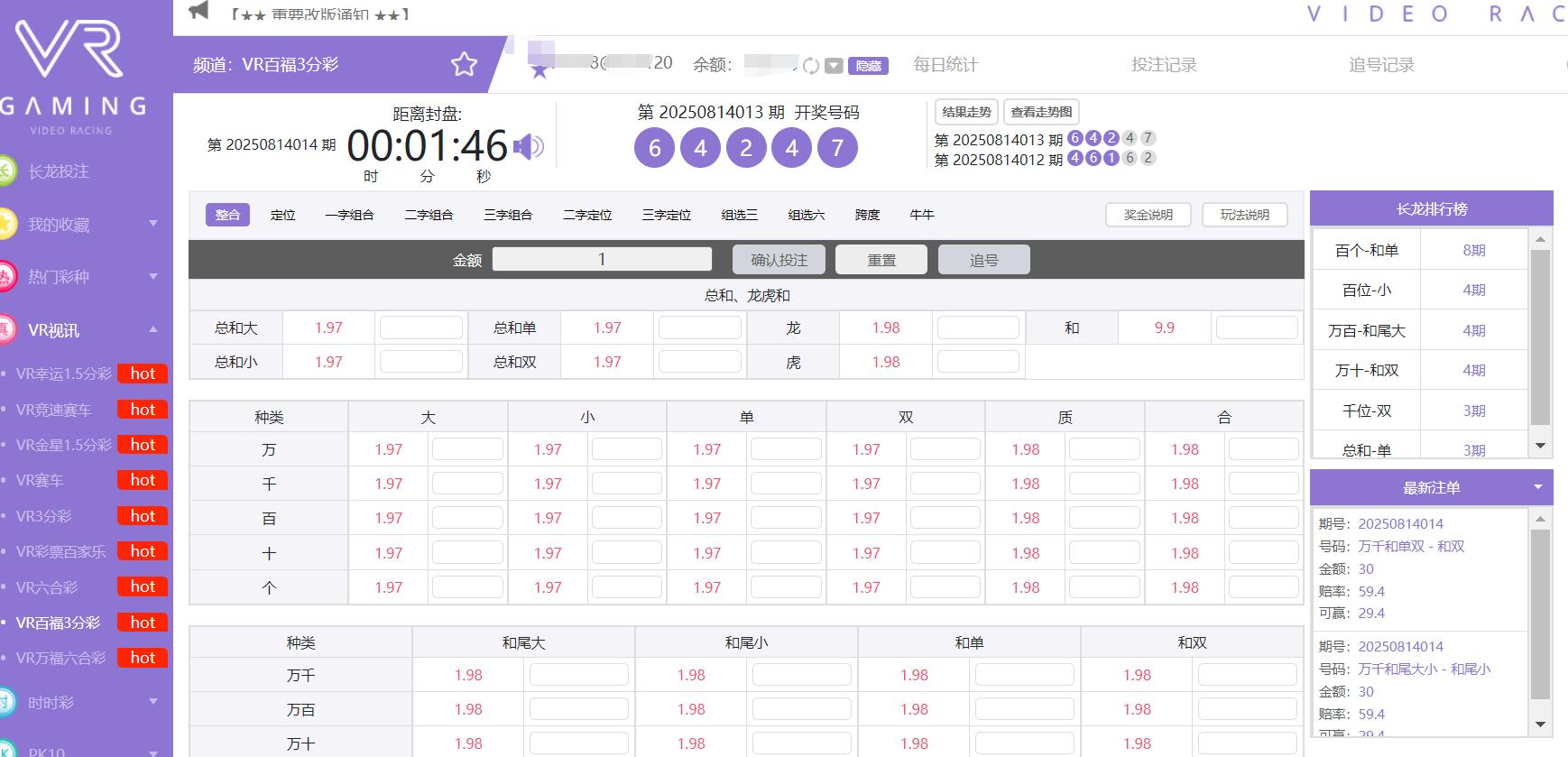Open 投注记录 link

pos(1164,65)
